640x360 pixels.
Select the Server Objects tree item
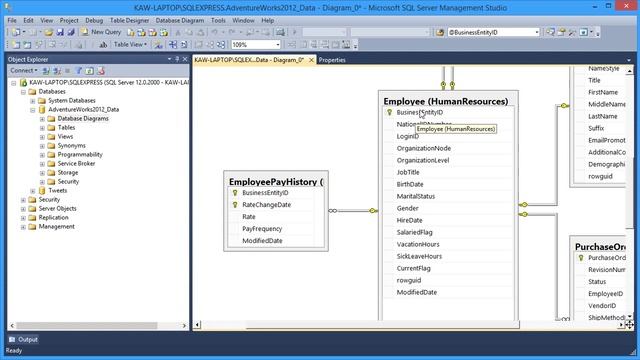click(57, 208)
